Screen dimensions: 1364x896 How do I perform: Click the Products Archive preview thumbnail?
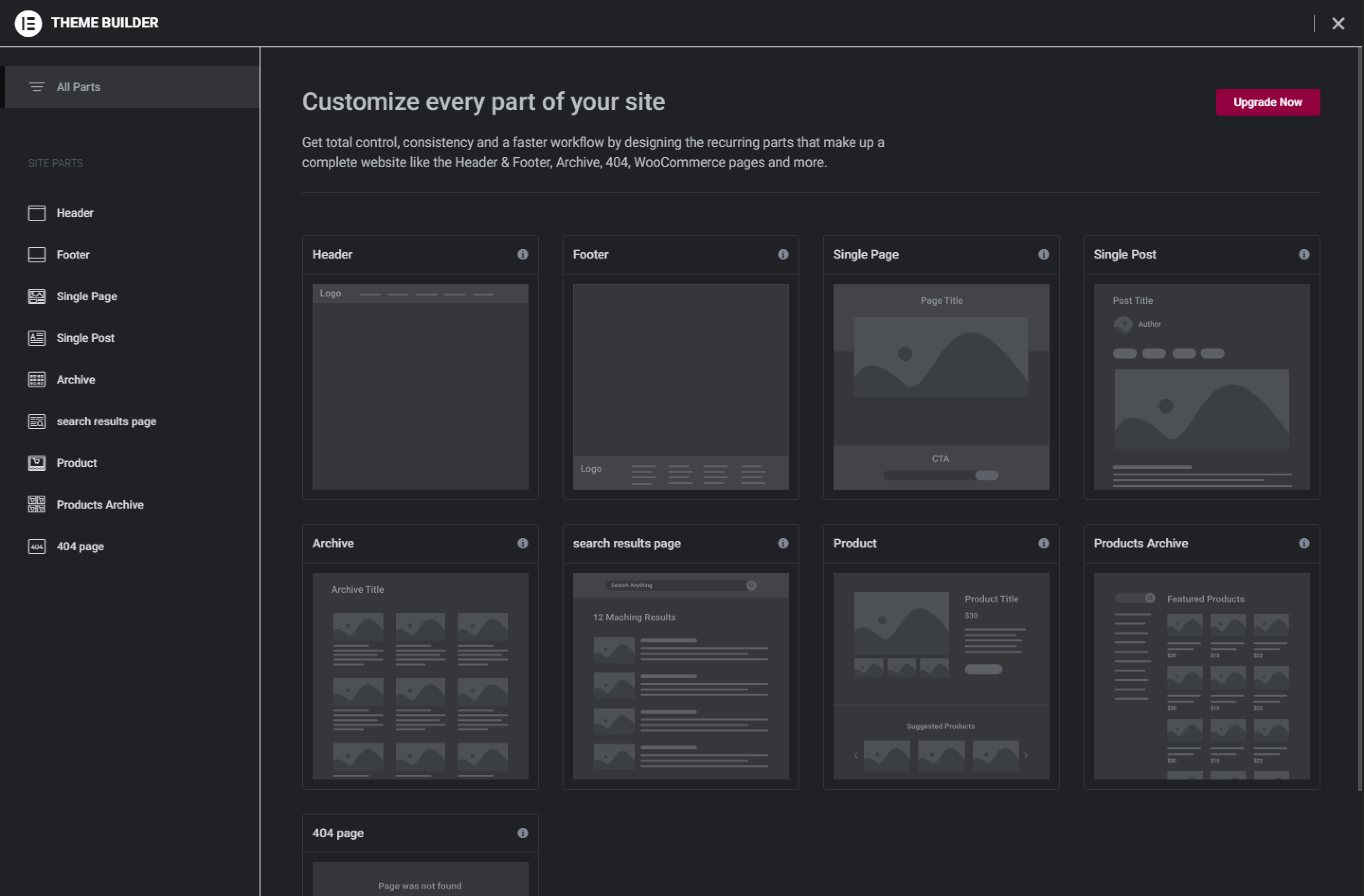coord(1201,676)
